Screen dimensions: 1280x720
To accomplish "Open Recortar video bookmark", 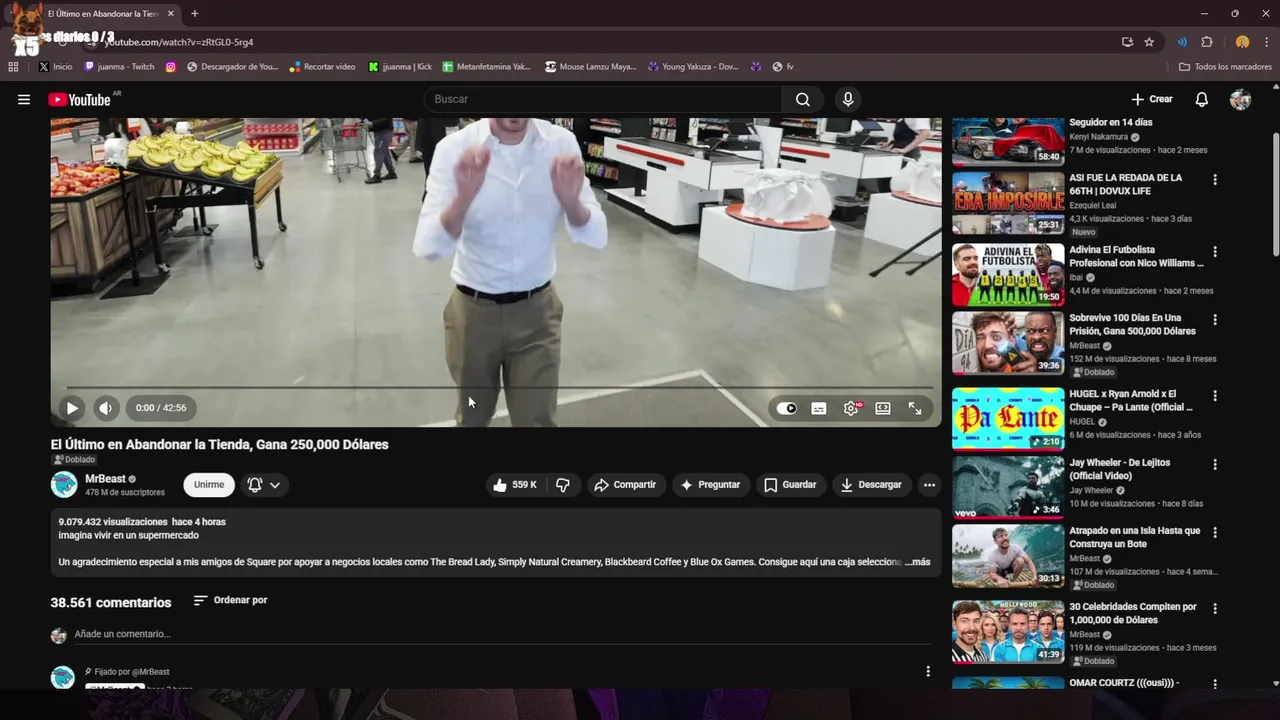I will pyautogui.click(x=322, y=67).
